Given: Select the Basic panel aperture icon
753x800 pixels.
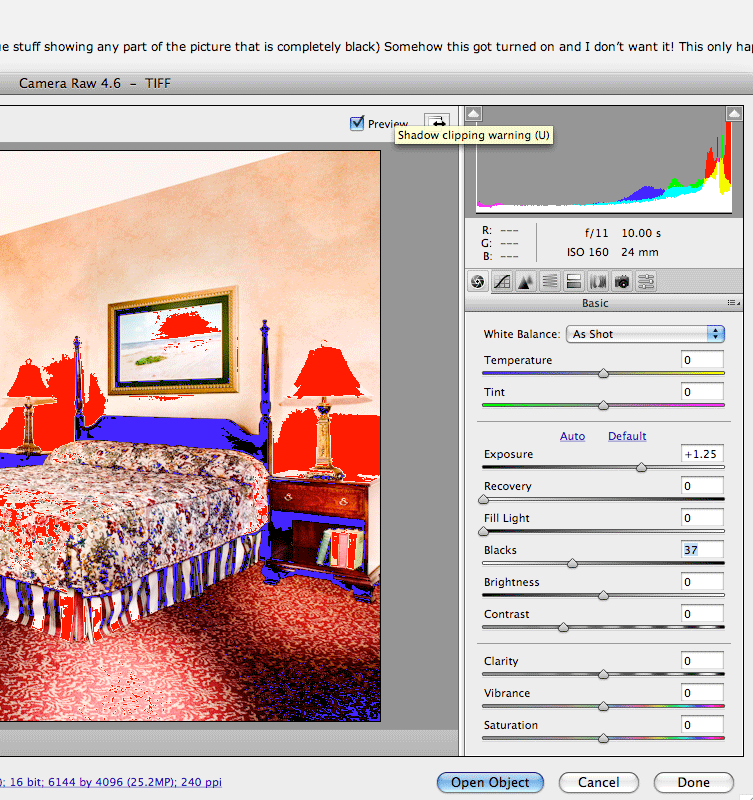Looking at the screenshot, I should tap(478, 282).
